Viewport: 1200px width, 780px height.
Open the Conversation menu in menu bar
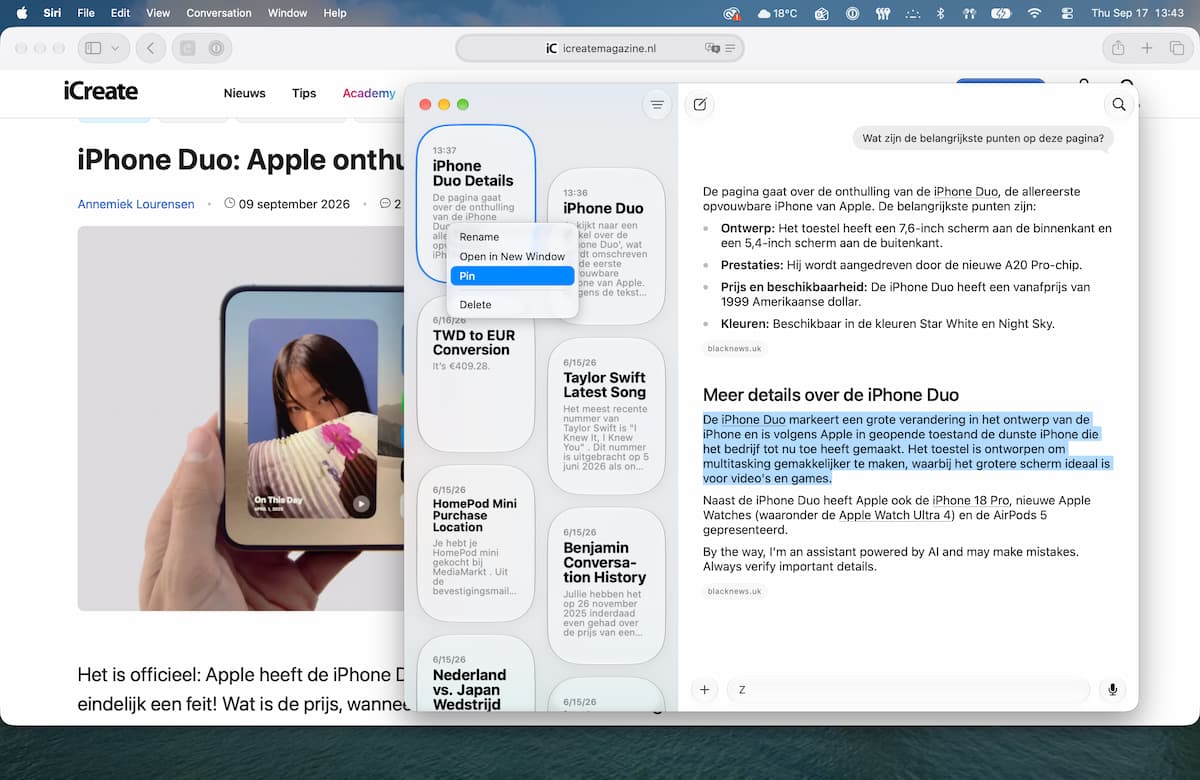coord(219,13)
